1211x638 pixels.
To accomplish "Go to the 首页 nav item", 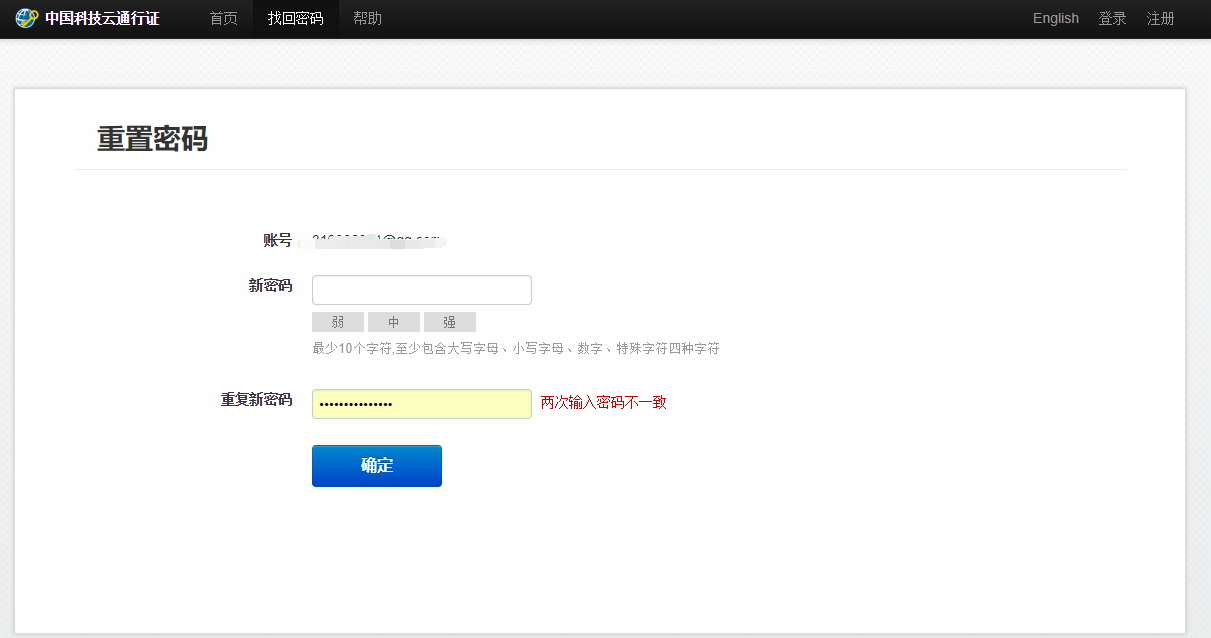I will 224,19.
